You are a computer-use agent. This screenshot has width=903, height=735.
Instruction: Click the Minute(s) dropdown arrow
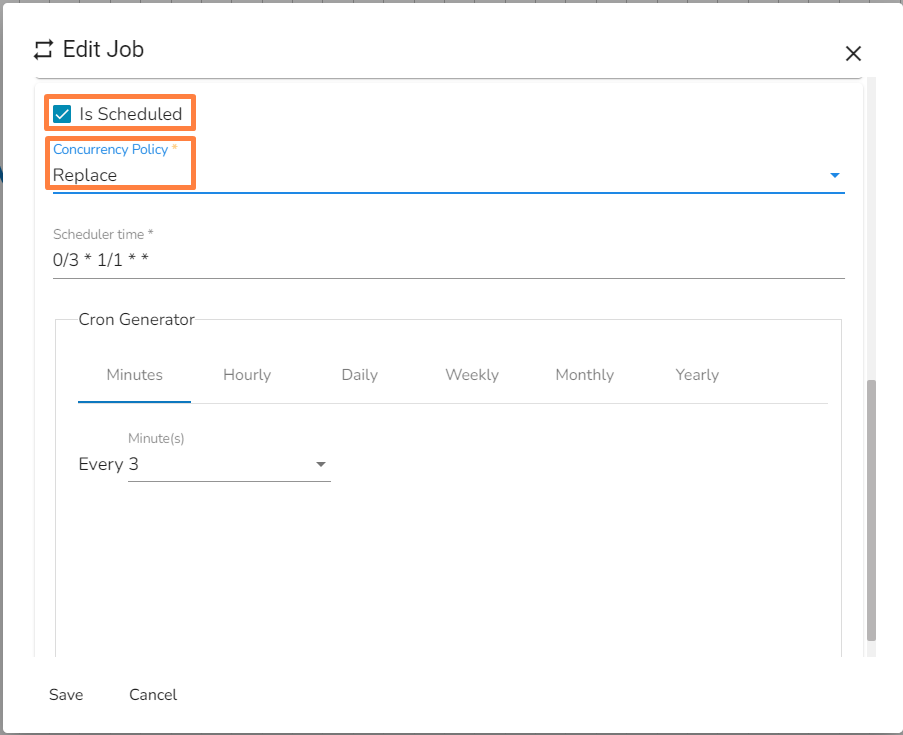[321, 465]
